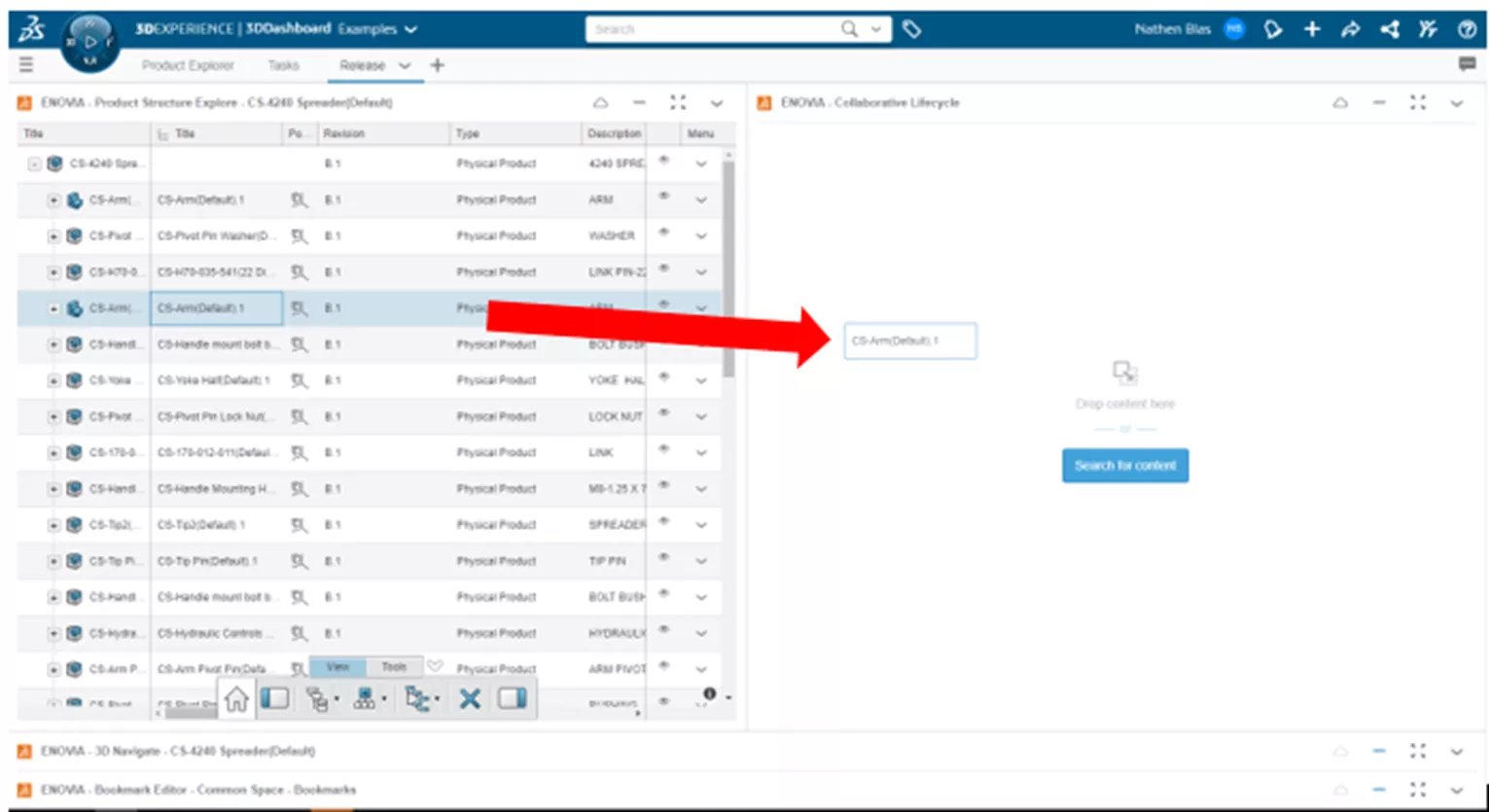The height and width of the screenshot is (812, 1489).
Task: Click the vertical scrollbar of product table
Action: point(728,267)
